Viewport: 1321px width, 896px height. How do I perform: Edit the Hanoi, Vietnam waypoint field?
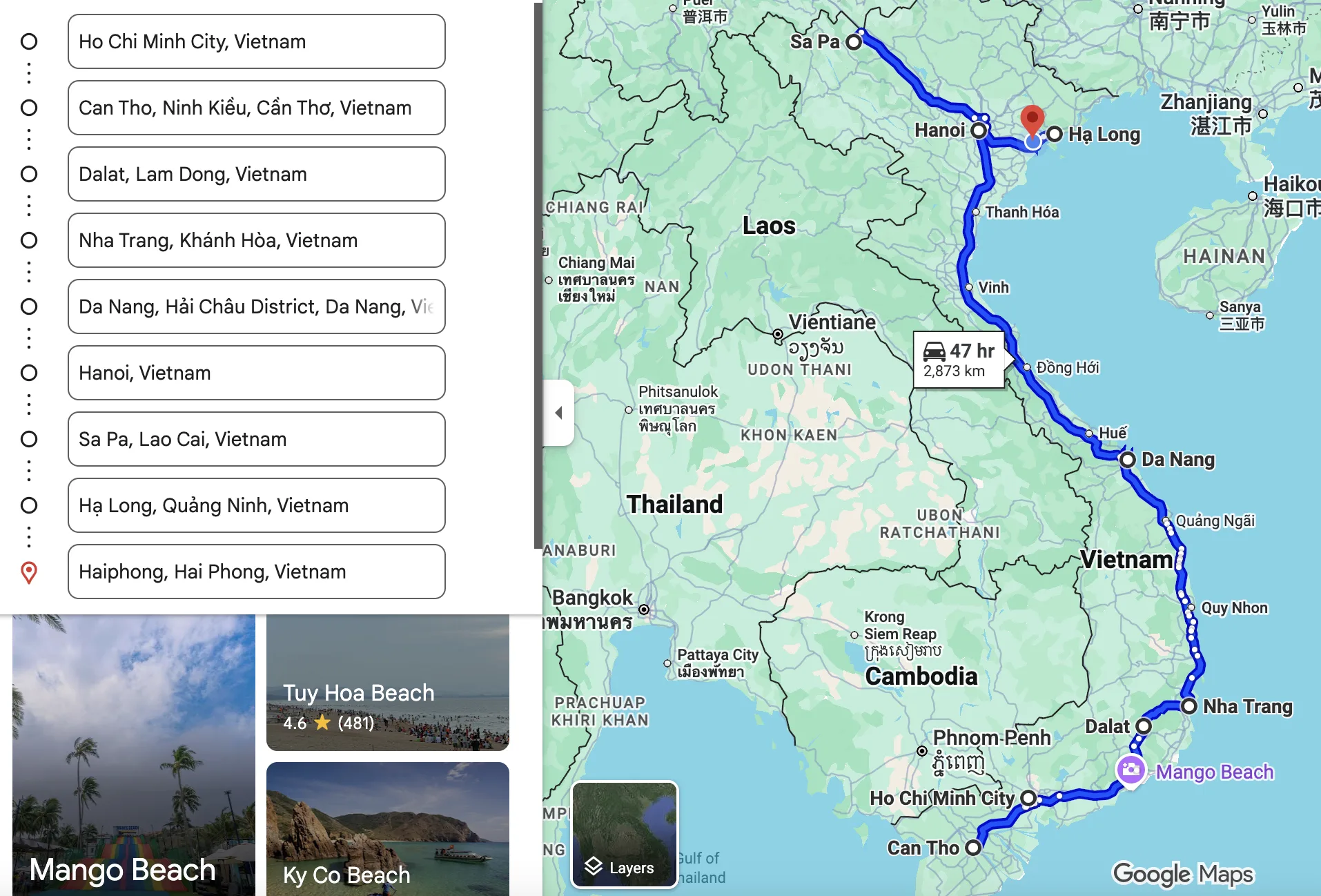tap(255, 373)
